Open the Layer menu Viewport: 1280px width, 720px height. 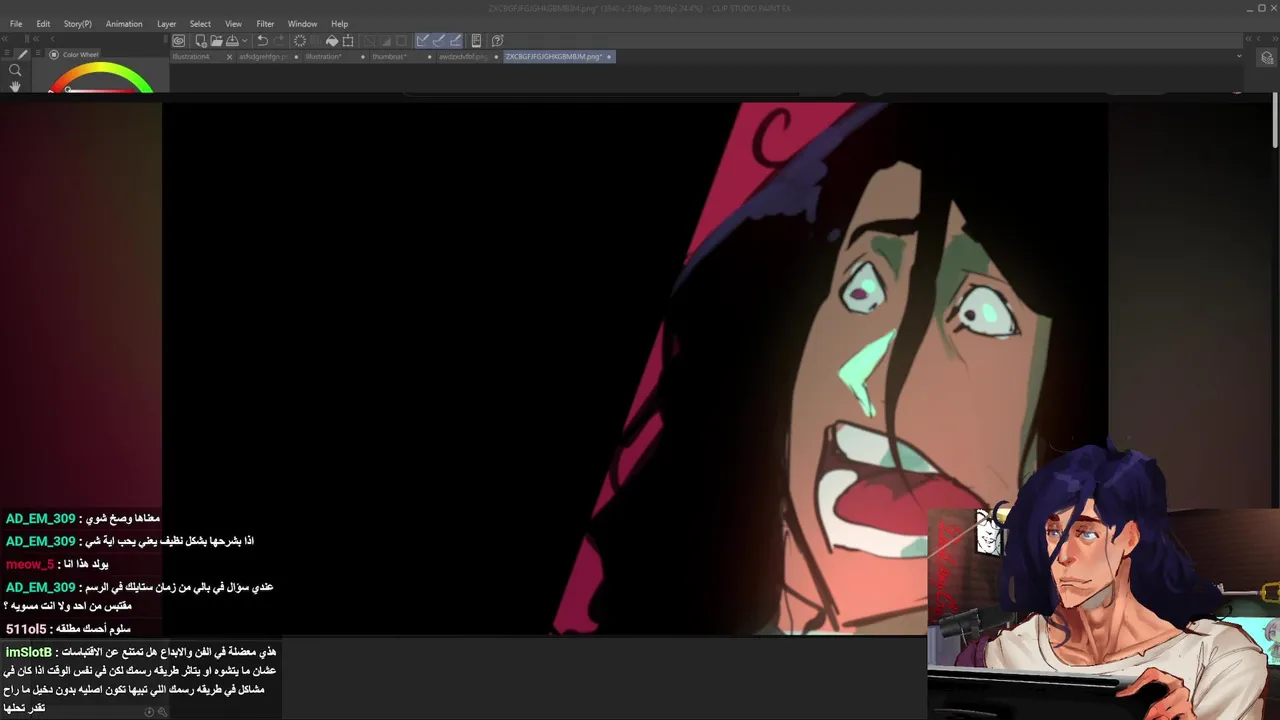coord(166,24)
